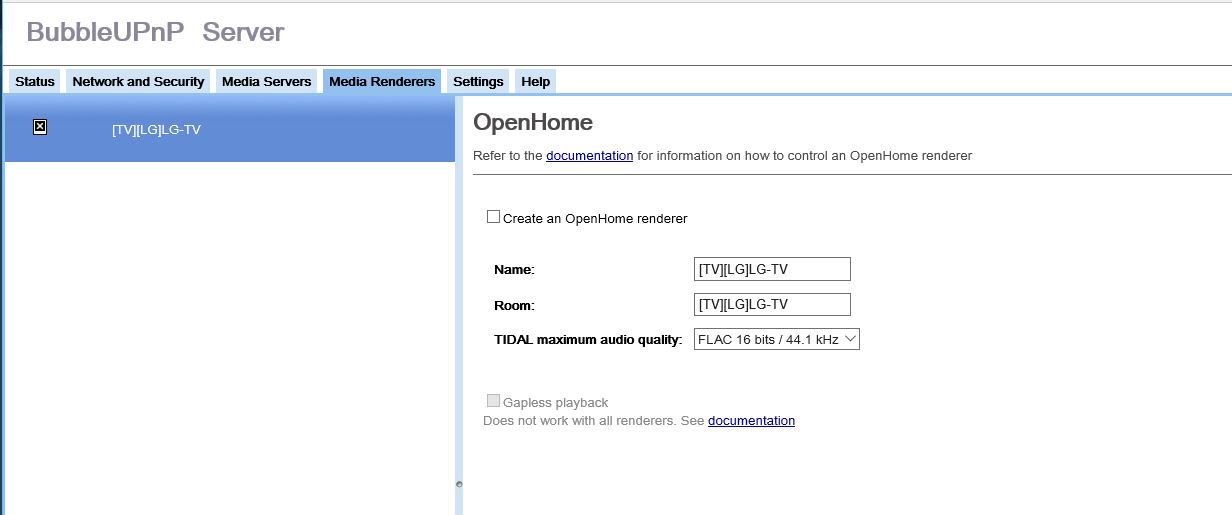Click the X icon beside [TV][LG]LG-TV renderer
Image resolution: width=1232 pixels, height=515 pixels.
tap(40, 127)
